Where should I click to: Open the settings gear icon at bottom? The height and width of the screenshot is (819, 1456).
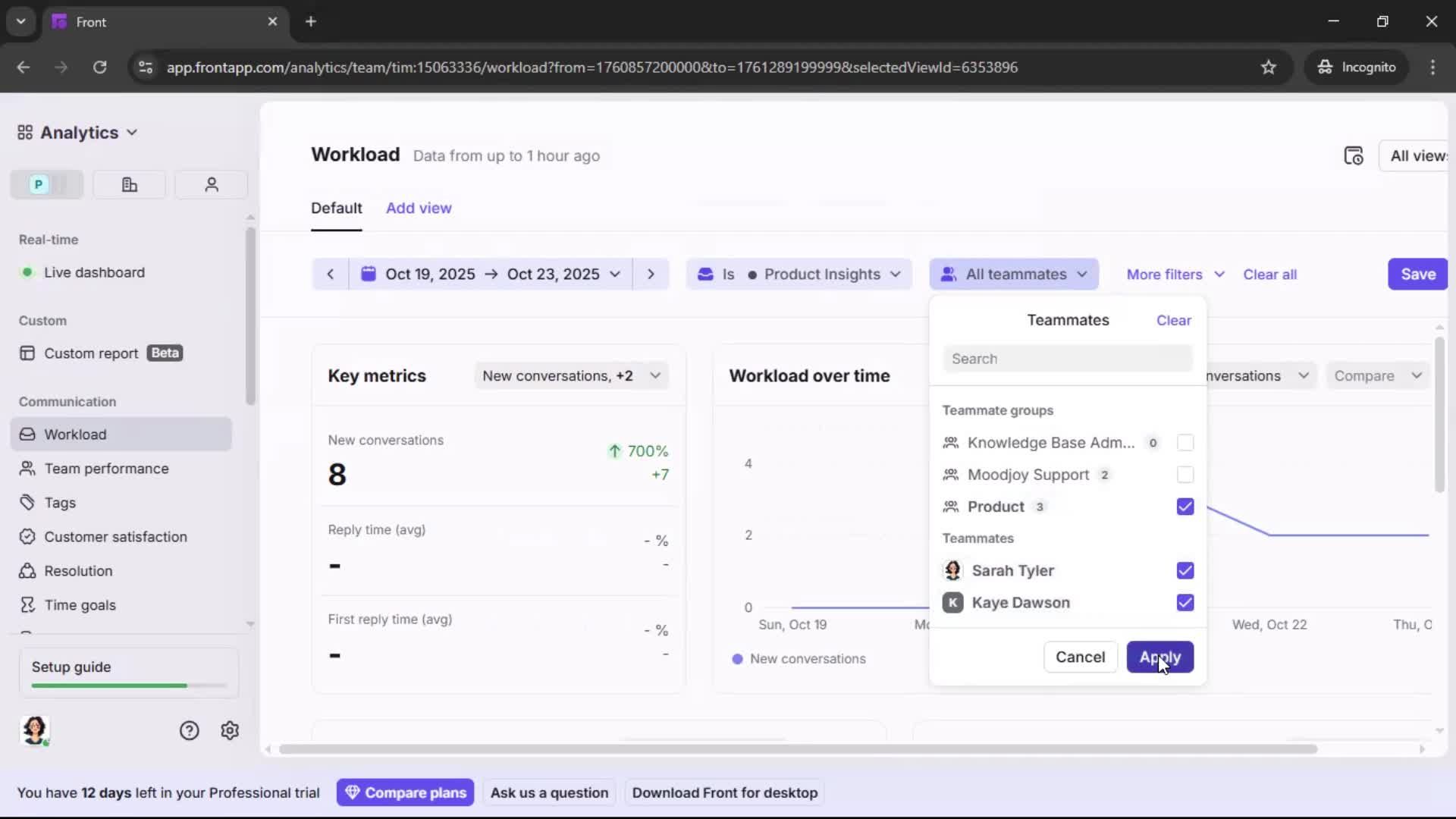tap(229, 730)
